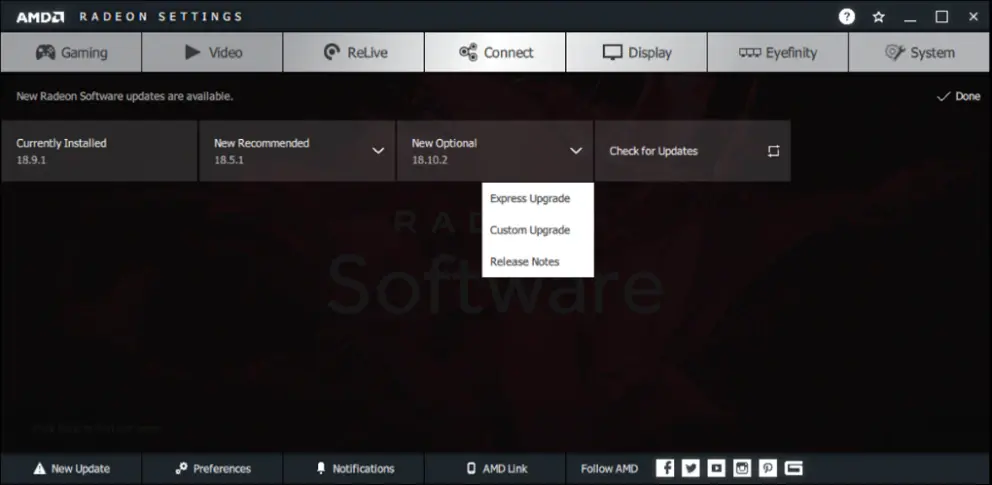Close the Radeon Settings window
Screen dimensions: 992x485
(x=974, y=17)
